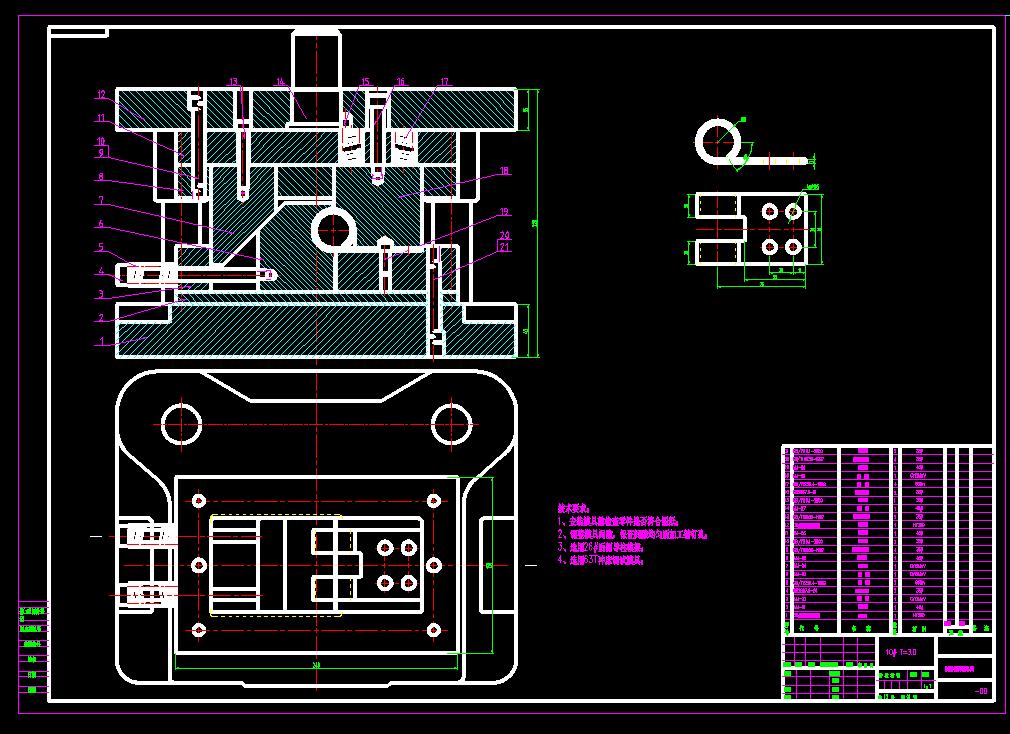Select part callout number 21
The height and width of the screenshot is (734, 1010).
pos(504,247)
